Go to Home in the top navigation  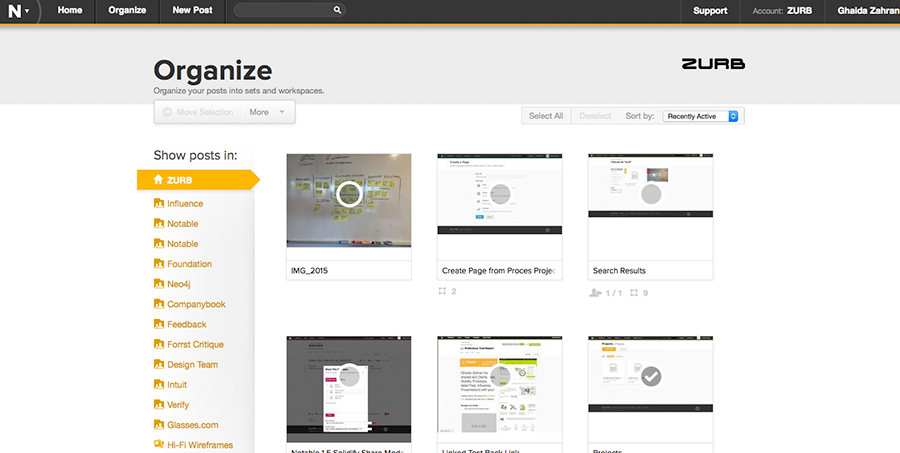click(x=69, y=10)
